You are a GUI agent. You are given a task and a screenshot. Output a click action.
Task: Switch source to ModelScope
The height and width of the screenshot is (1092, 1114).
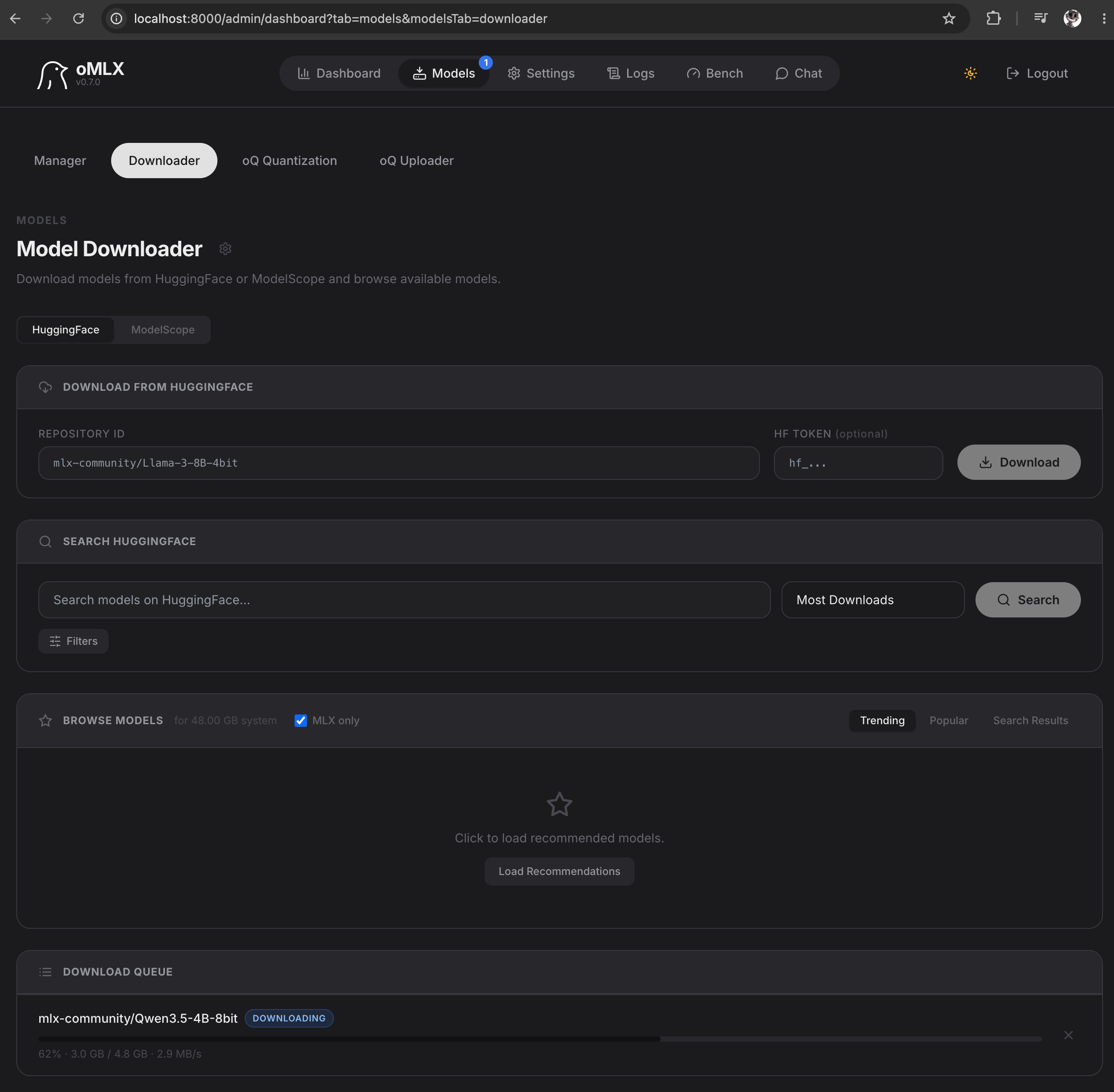[163, 330]
